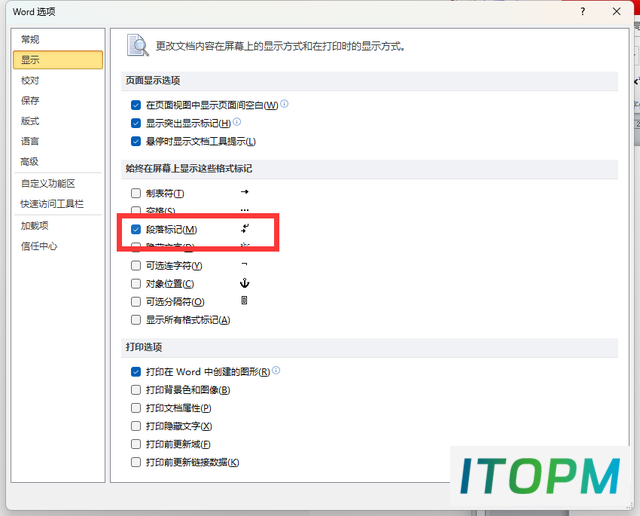Enable 打印前更新链接数据(K) checkbox
The image size is (640, 516).
(x=136, y=462)
